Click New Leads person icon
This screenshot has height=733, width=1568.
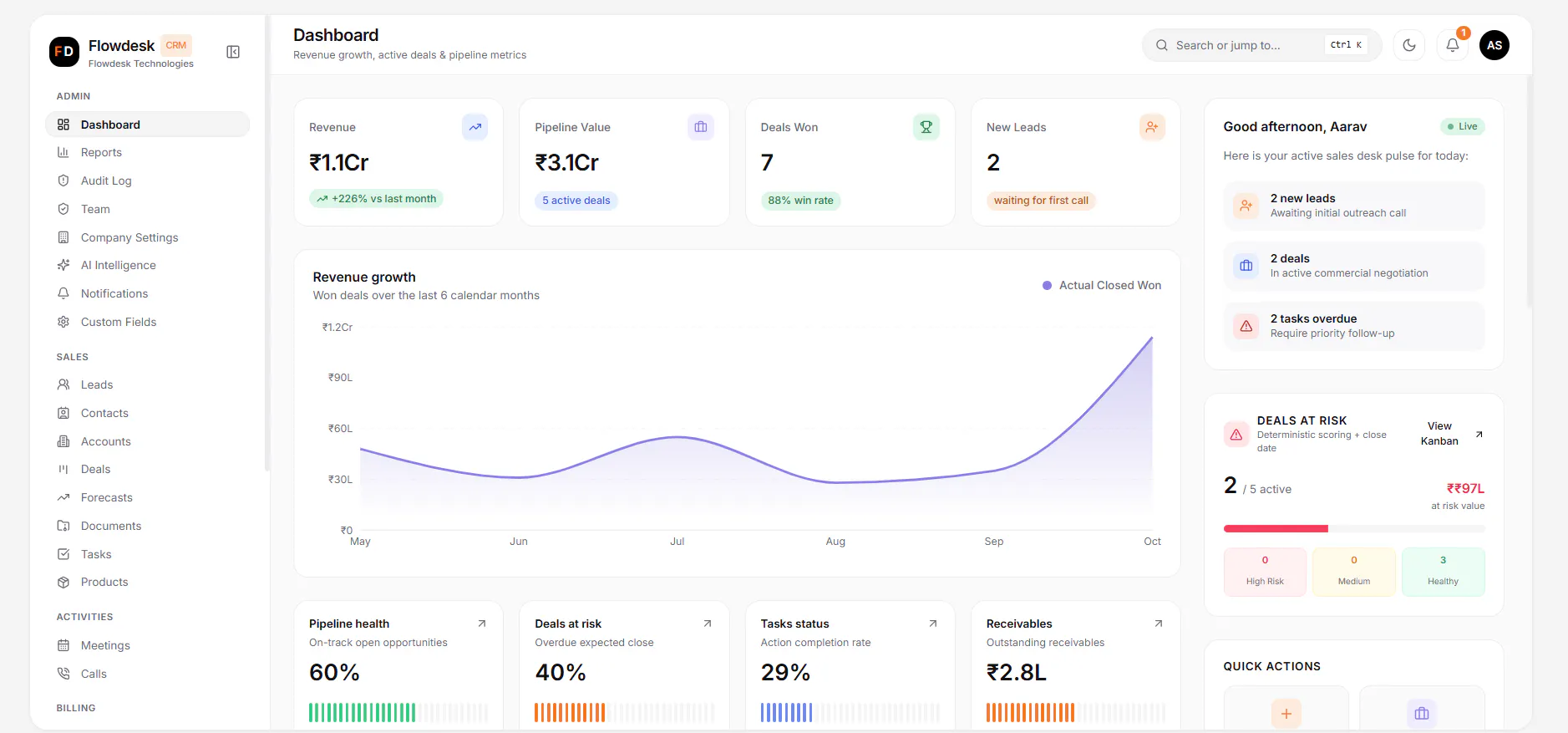click(x=1152, y=127)
